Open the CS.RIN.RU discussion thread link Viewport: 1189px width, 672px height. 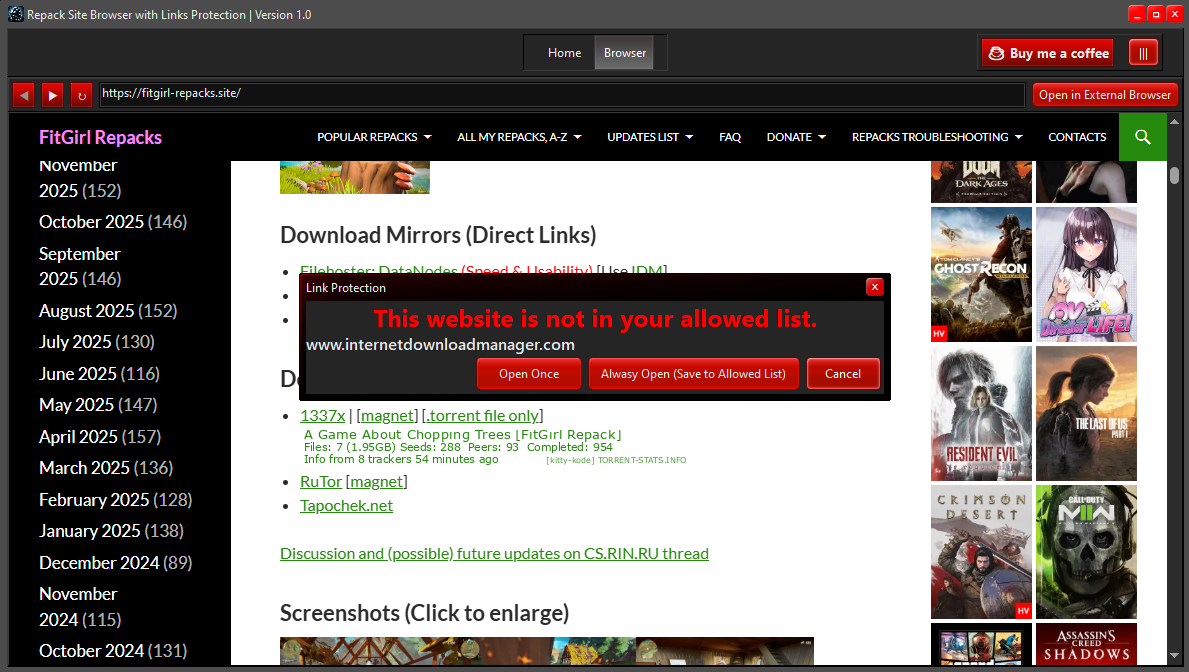494,554
